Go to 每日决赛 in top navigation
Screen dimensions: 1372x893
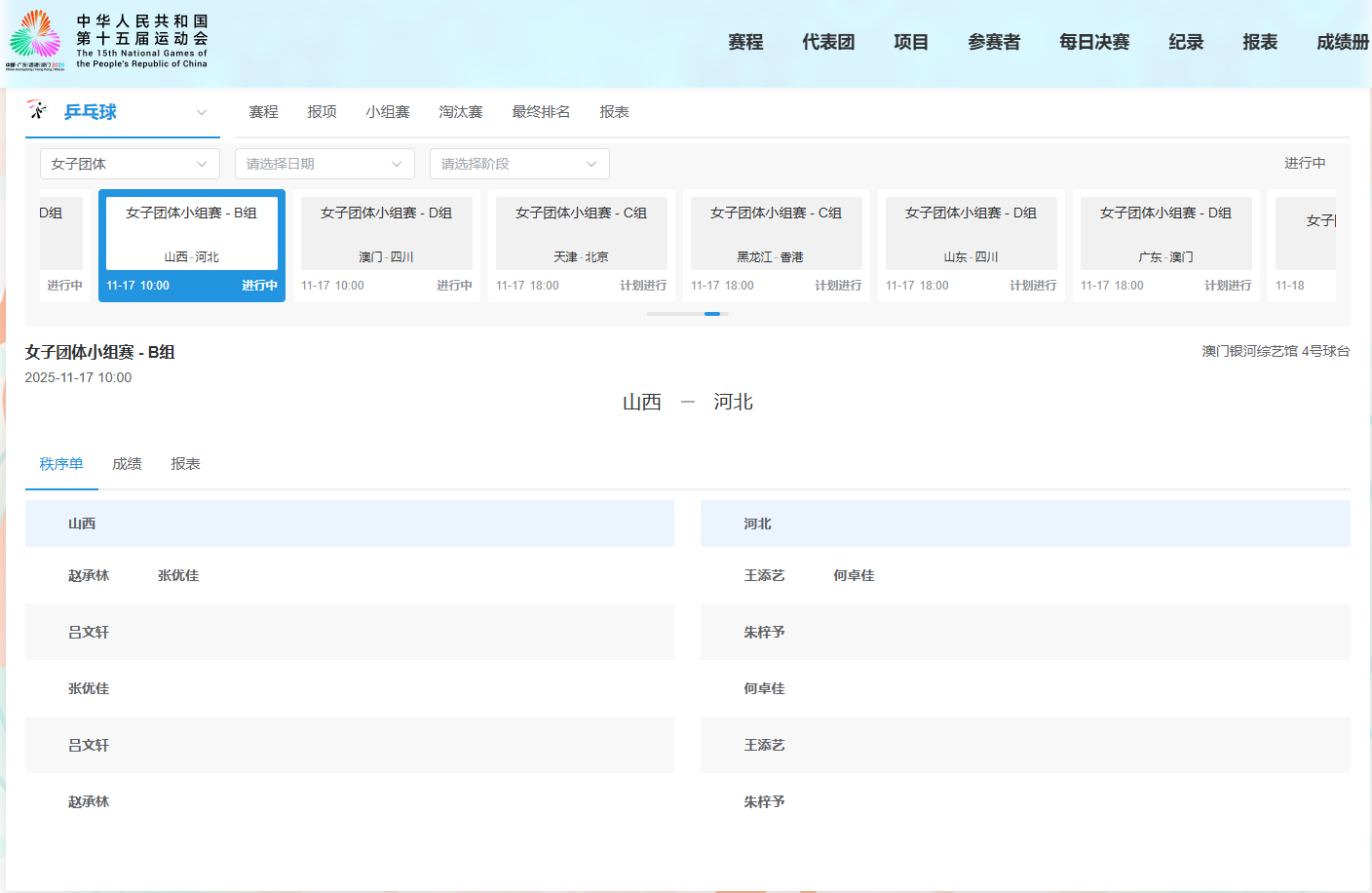click(1094, 42)
